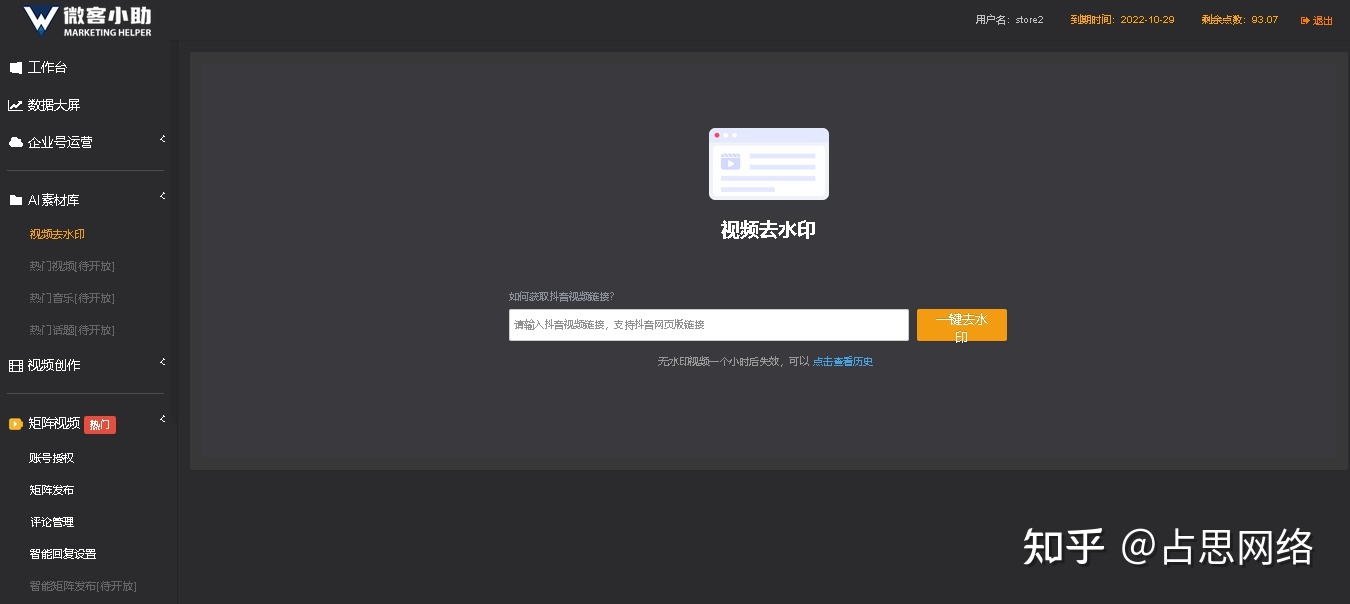Click the 视频创作 film icon

(15, 365)
